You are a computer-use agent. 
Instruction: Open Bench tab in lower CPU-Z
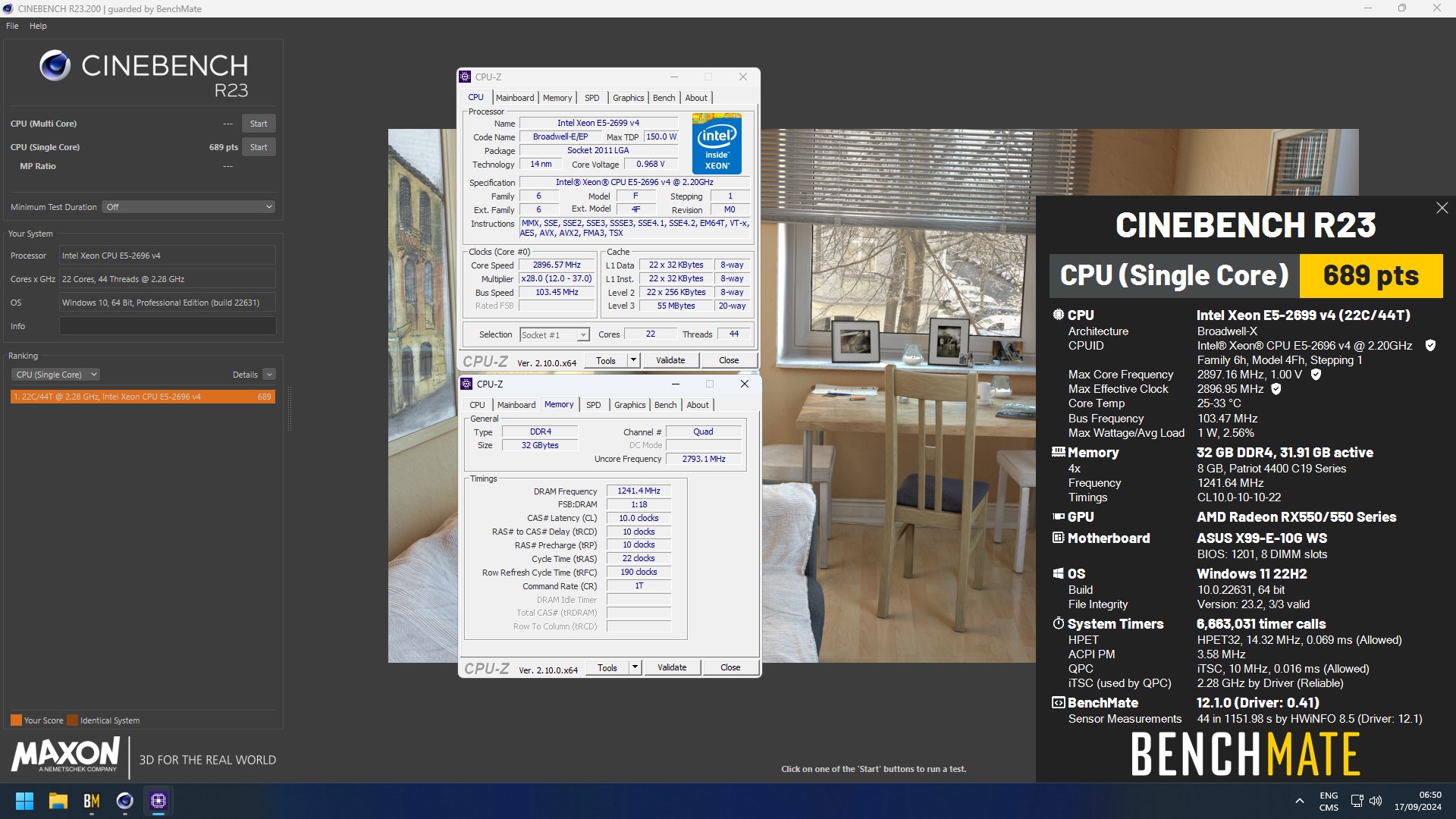click(x=665, y=405)
